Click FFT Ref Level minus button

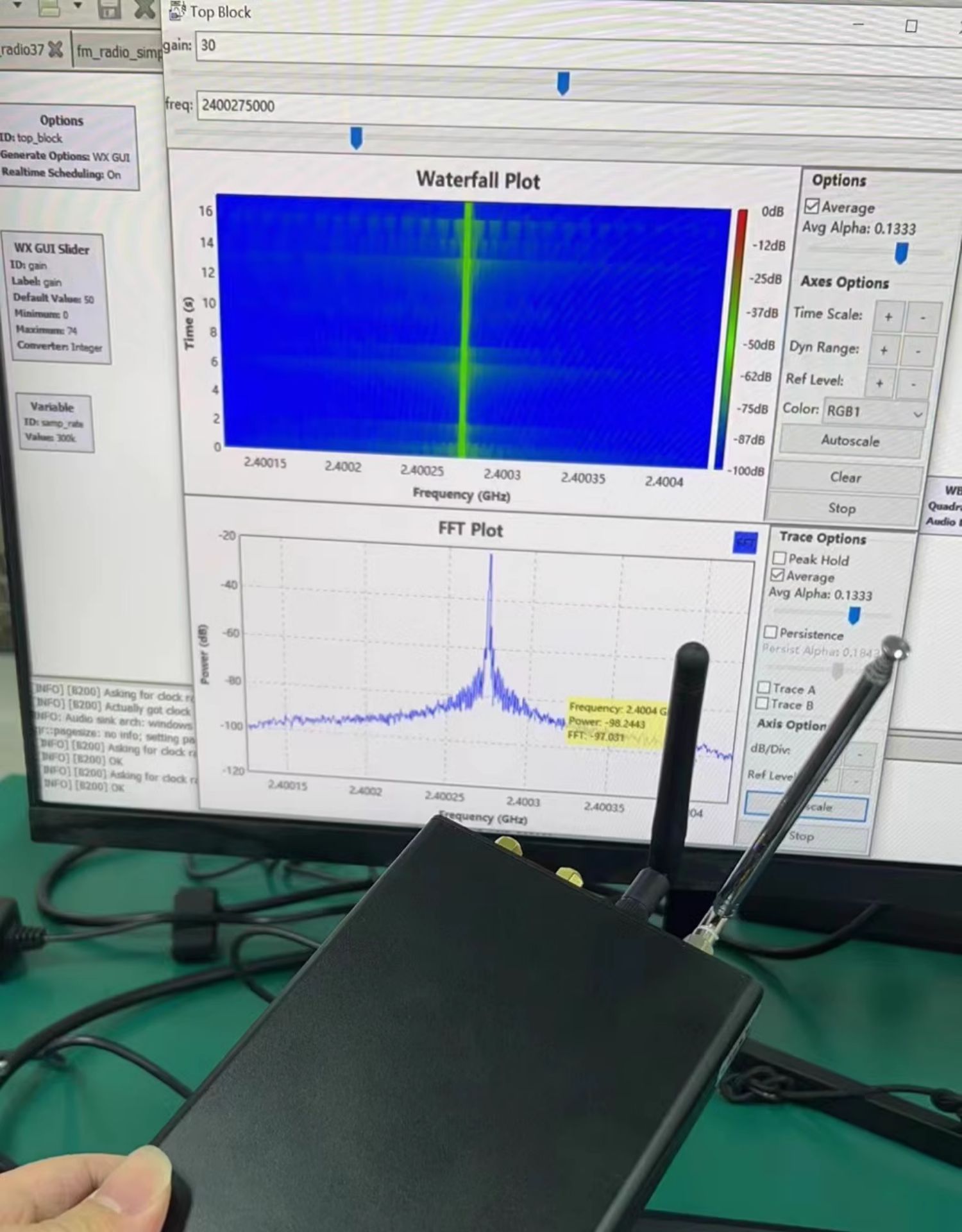pos(856,782)
